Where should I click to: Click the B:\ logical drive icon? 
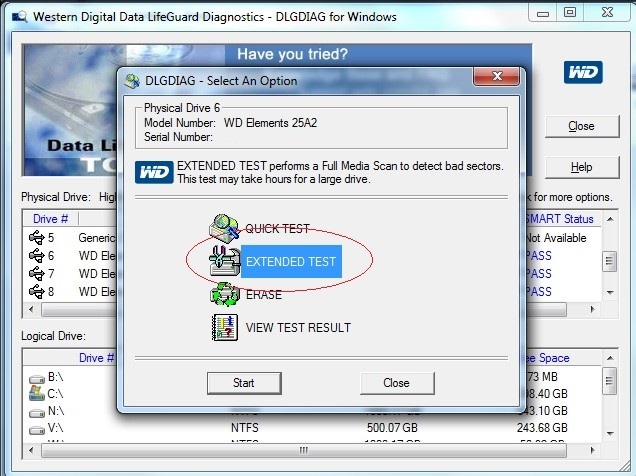(x=37, y=379)
